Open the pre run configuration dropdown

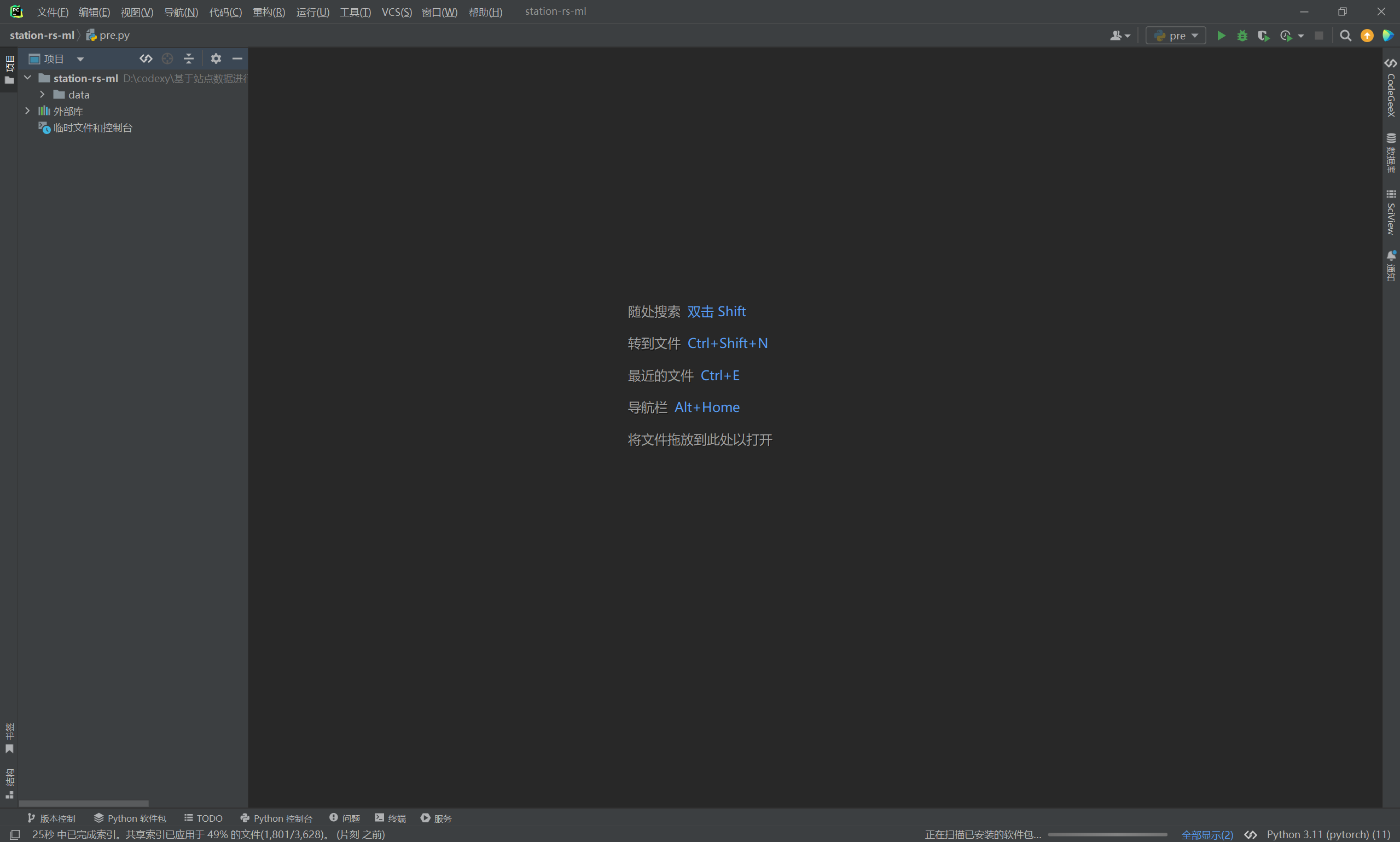coord(1176,36)
